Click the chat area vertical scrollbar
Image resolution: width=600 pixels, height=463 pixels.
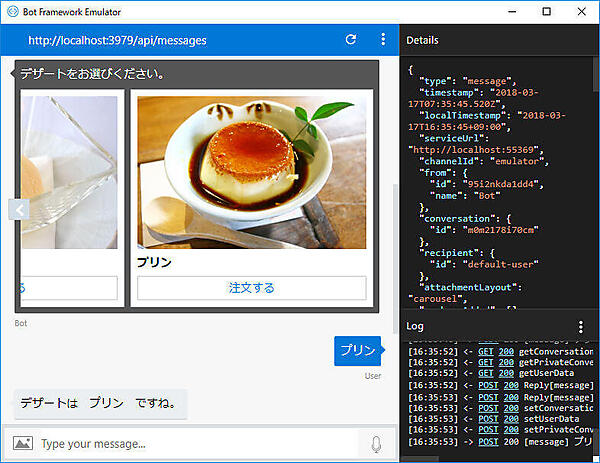coord(395,259)
